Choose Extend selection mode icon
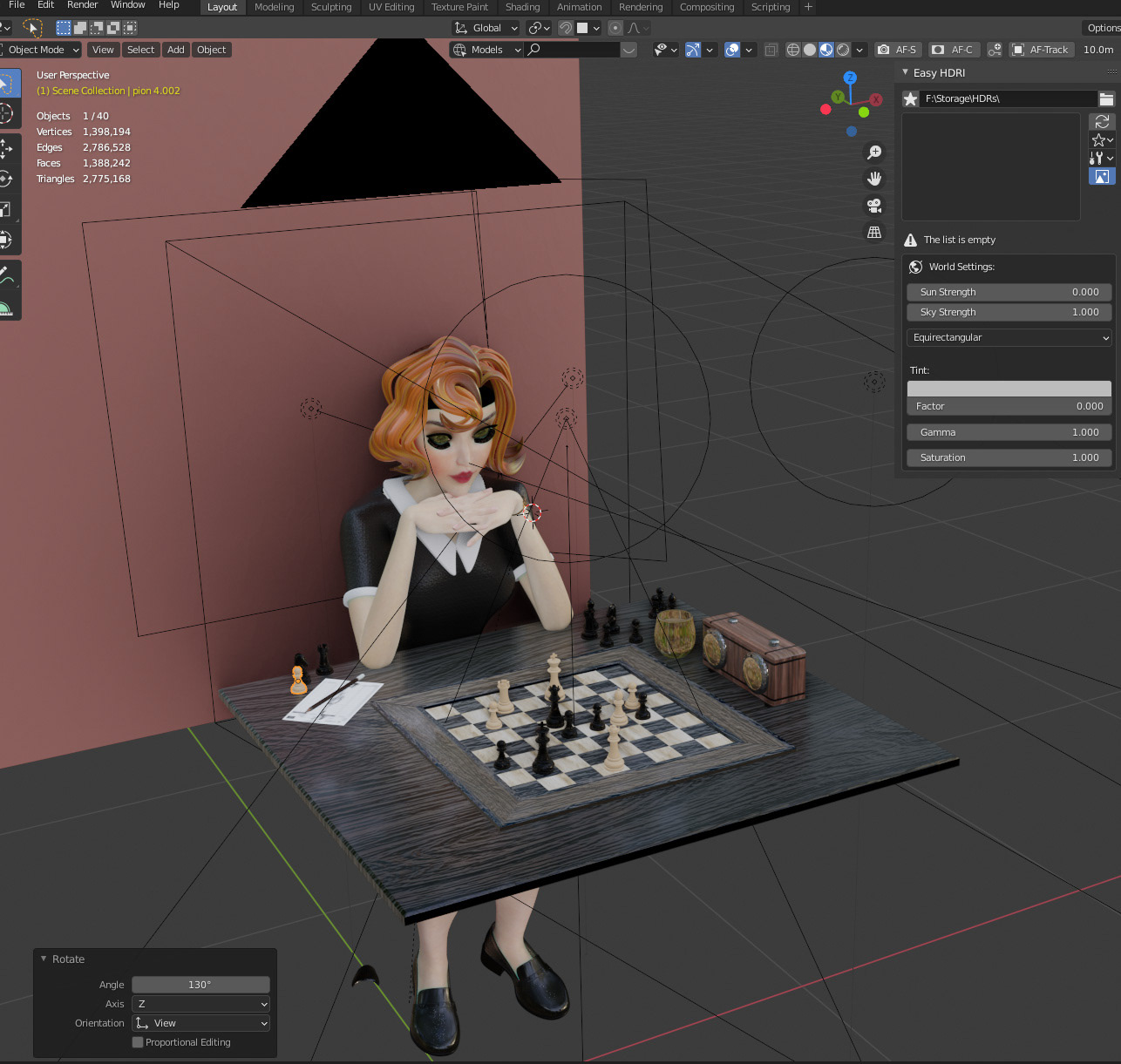This screenshot has width=1121, height=1064. [x=80, y=28]
